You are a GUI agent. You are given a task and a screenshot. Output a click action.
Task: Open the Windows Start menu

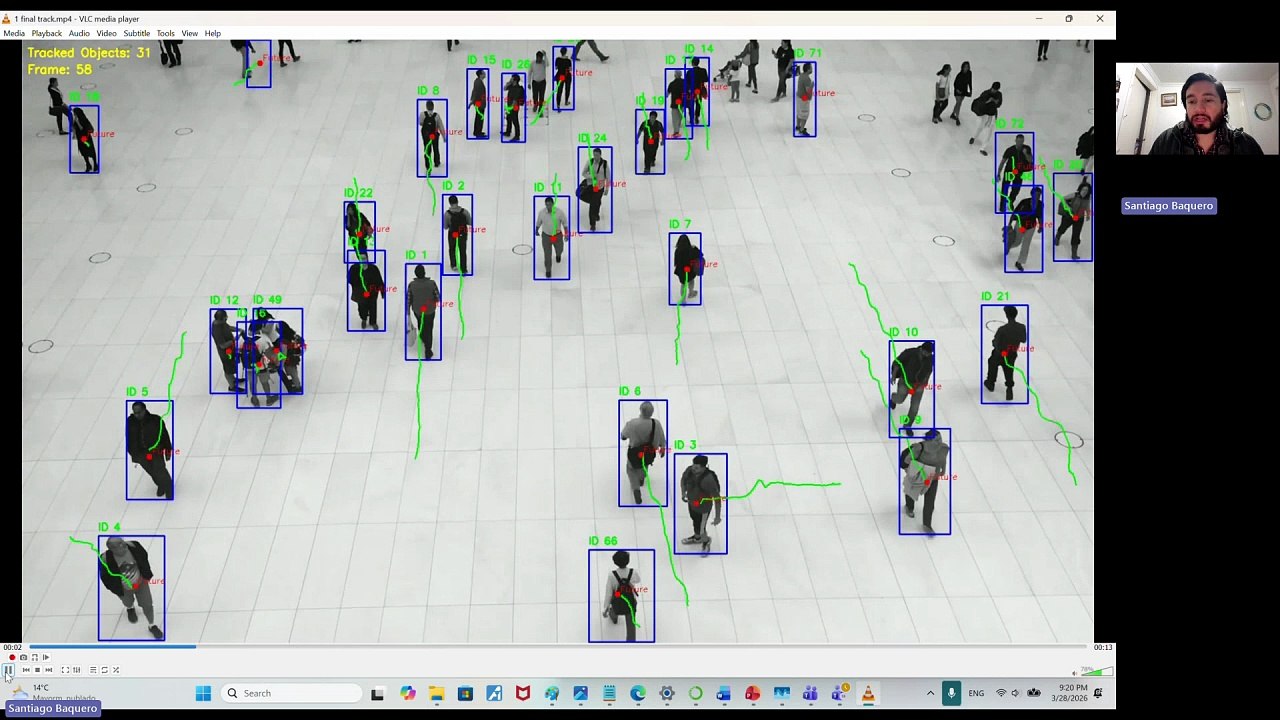(203, 693)
